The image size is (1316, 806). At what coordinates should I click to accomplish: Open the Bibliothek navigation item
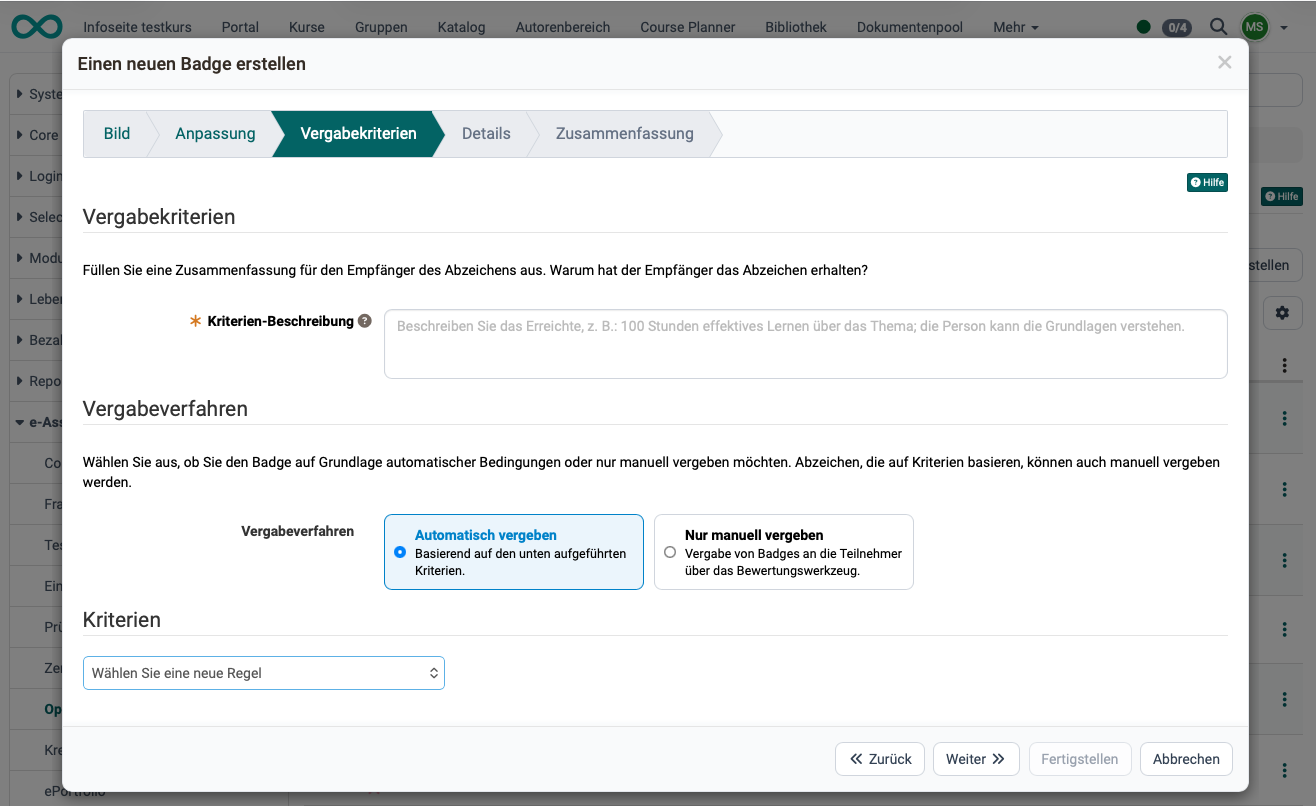796,27
